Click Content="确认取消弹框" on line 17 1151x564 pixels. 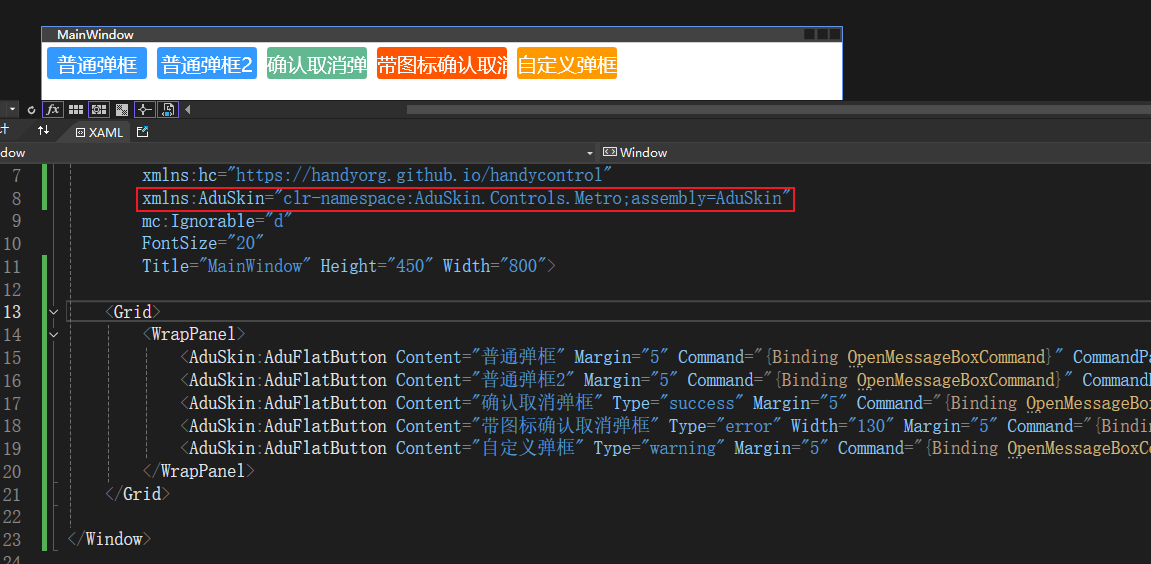click(499, 402)
